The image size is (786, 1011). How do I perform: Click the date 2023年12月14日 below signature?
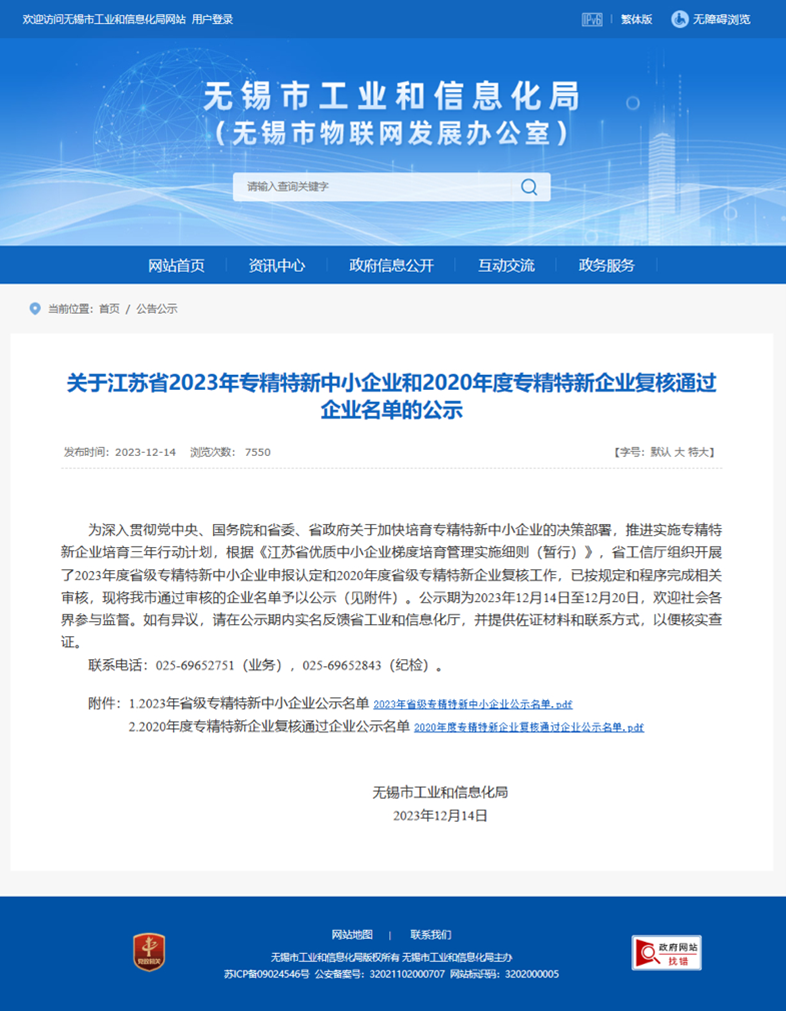coord(440,816)
